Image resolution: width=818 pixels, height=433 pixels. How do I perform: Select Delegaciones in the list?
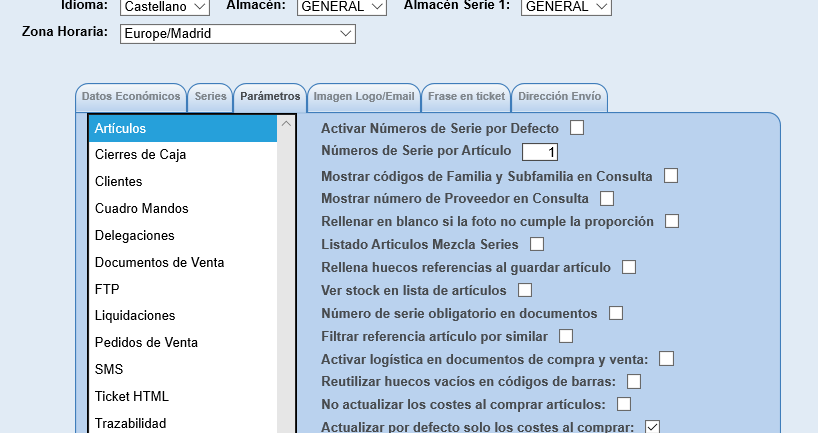coord(183,236)
